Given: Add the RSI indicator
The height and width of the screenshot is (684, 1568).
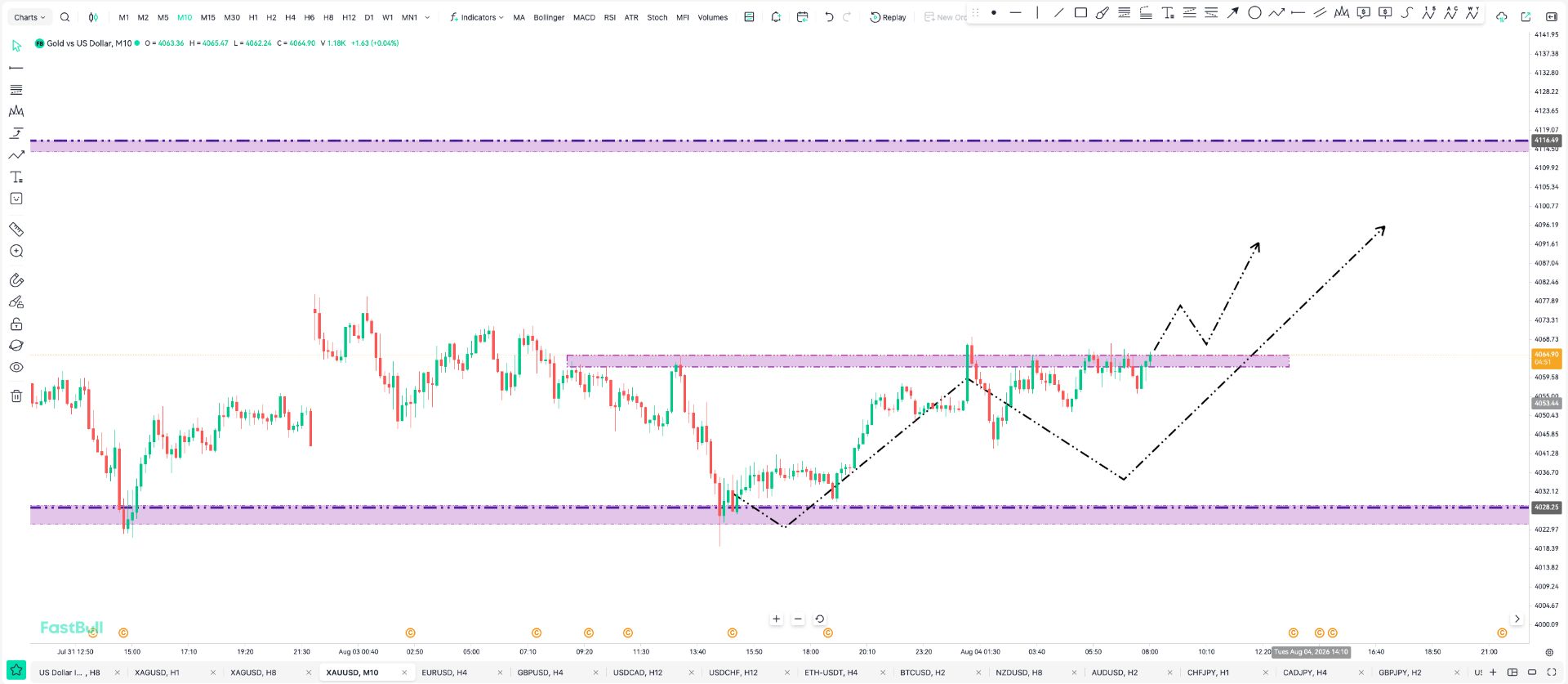Looking at the screenshot, I should 610,17.
